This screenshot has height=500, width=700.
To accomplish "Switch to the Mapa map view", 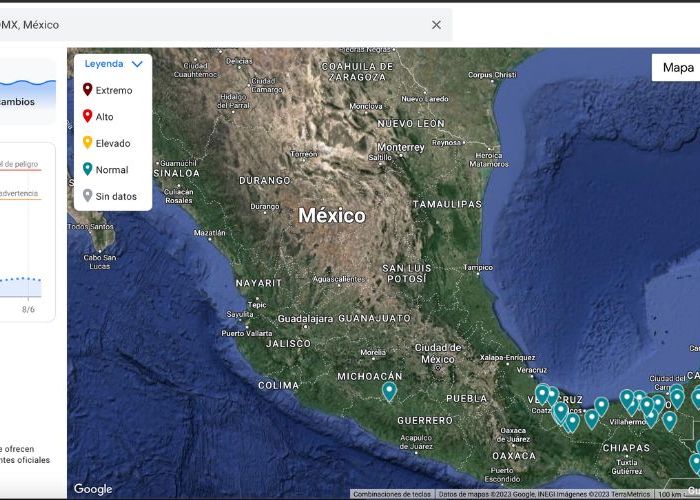I will [x=676, y=68].
